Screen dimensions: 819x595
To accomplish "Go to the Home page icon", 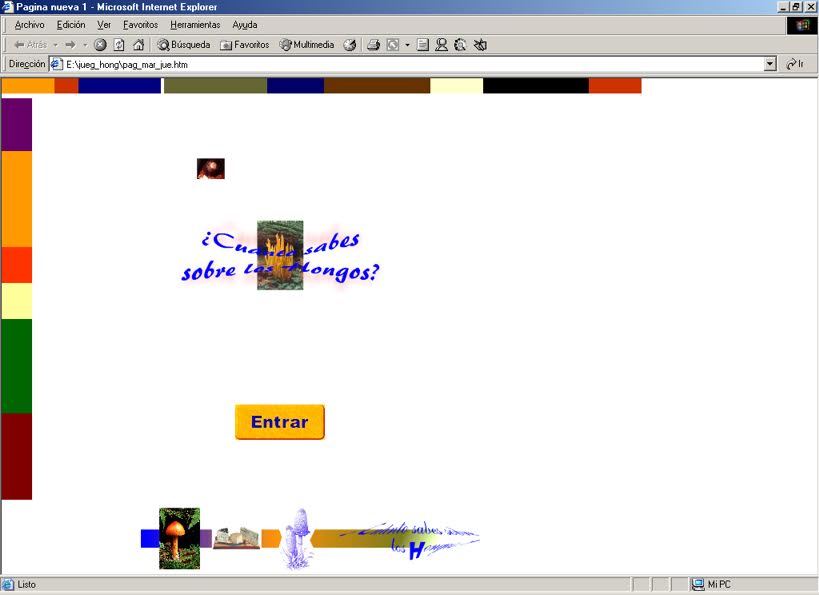I will tap(138, 45).
